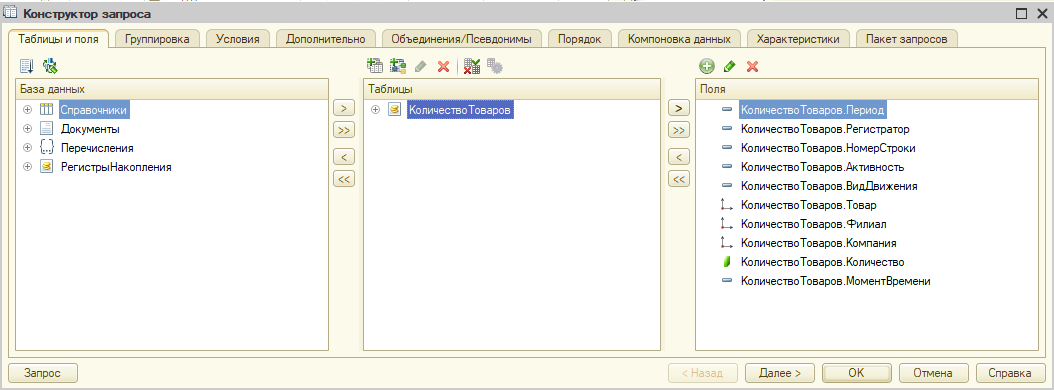Viewport: 1054px width, 390px height.
Task: Expand the РегистрыНакопления node
Action: click(x=28, y=167)
